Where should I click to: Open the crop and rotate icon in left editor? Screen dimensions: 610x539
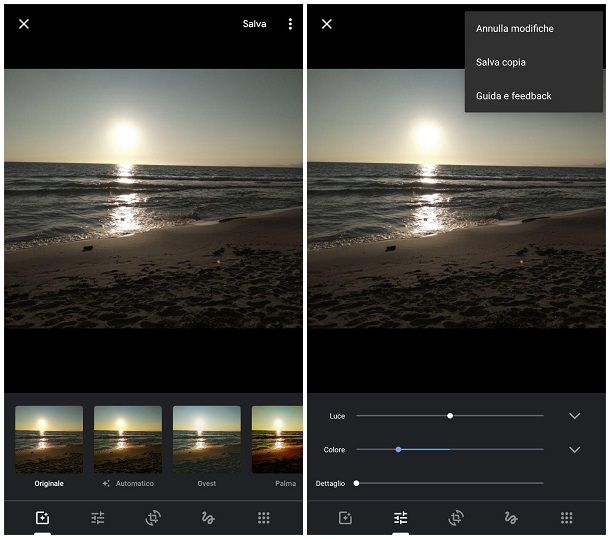153,518
